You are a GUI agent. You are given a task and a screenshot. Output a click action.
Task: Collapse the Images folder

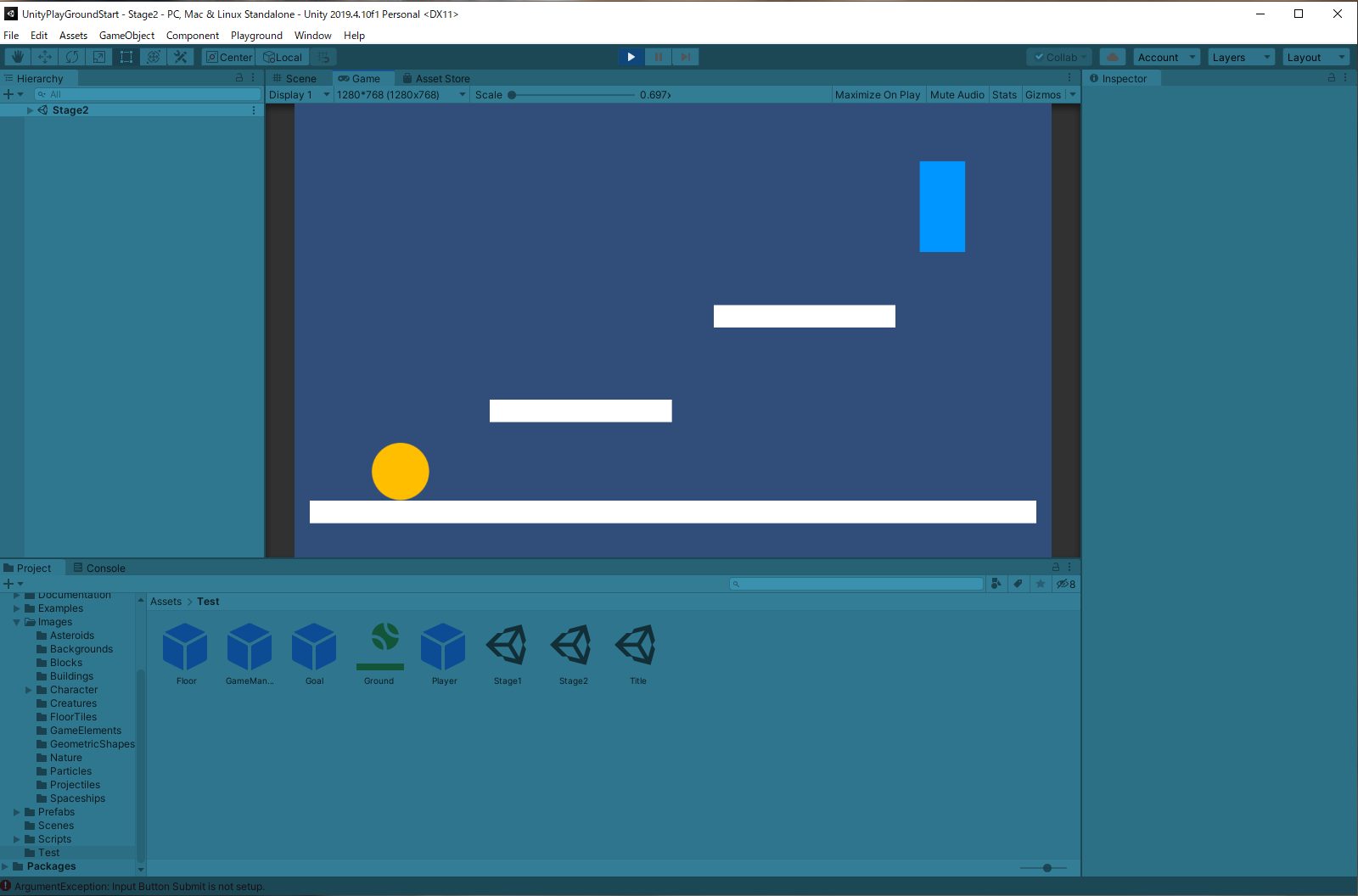pyautogui.click(x=17, y=622)
